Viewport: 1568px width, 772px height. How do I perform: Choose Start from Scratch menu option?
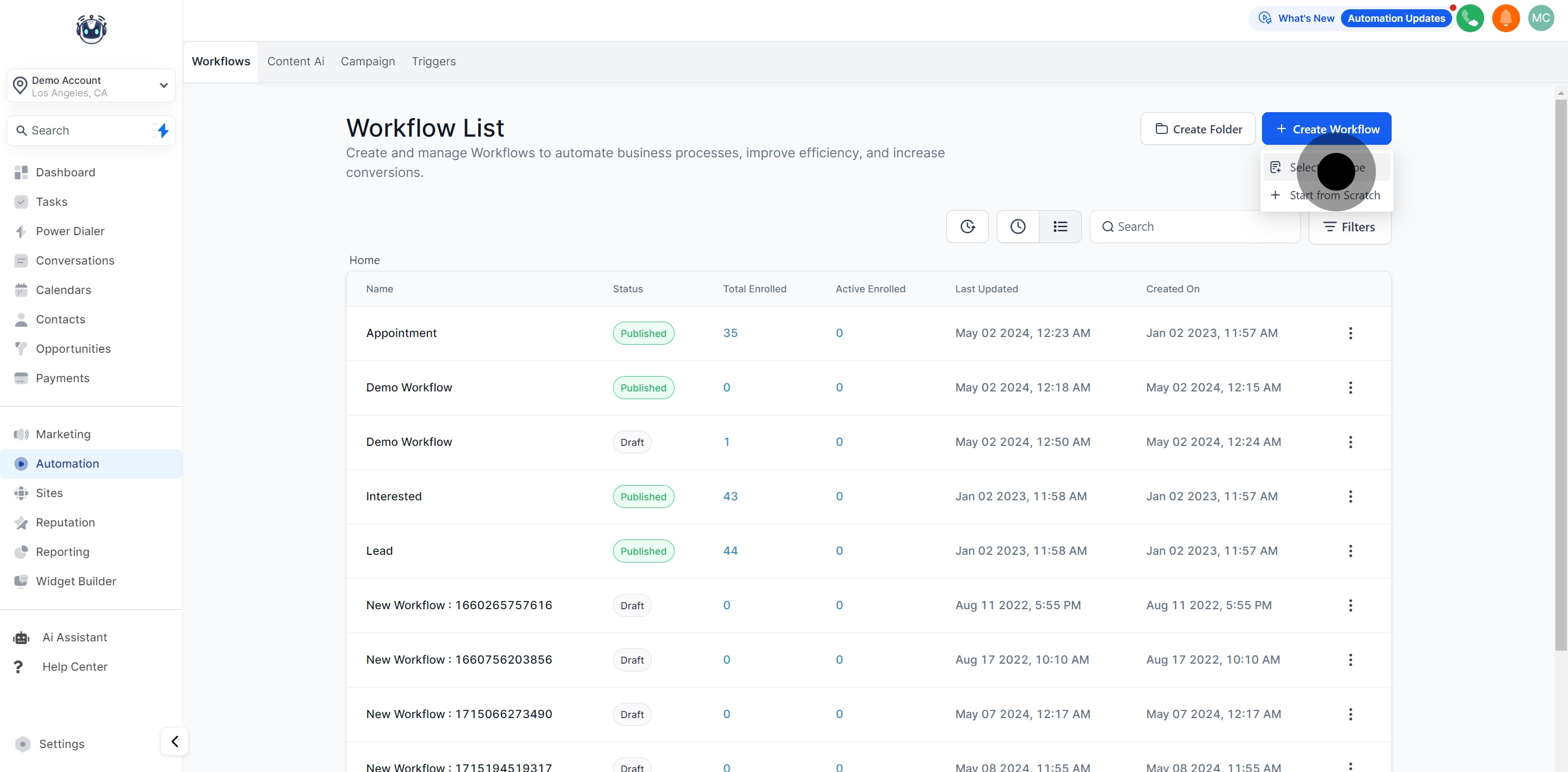pyautogui.click(x=1334, y=195)
